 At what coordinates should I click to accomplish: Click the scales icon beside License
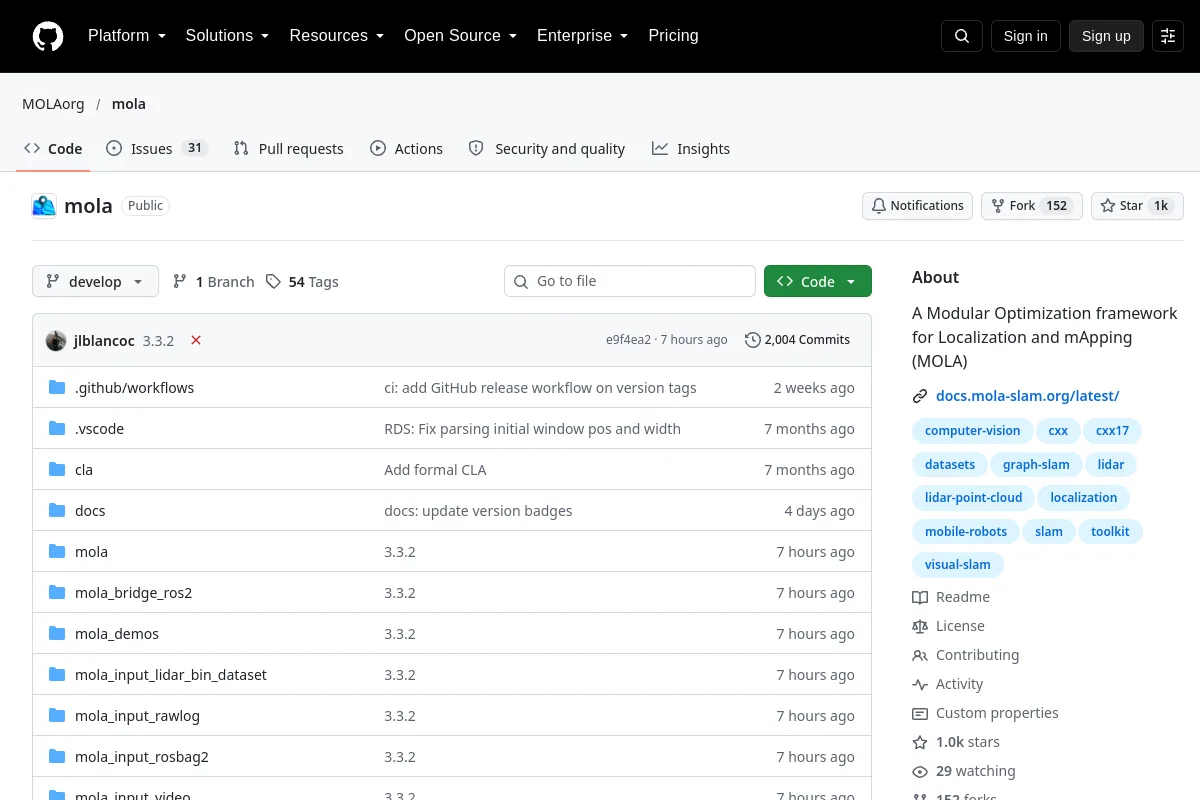[x=920, y=626]
